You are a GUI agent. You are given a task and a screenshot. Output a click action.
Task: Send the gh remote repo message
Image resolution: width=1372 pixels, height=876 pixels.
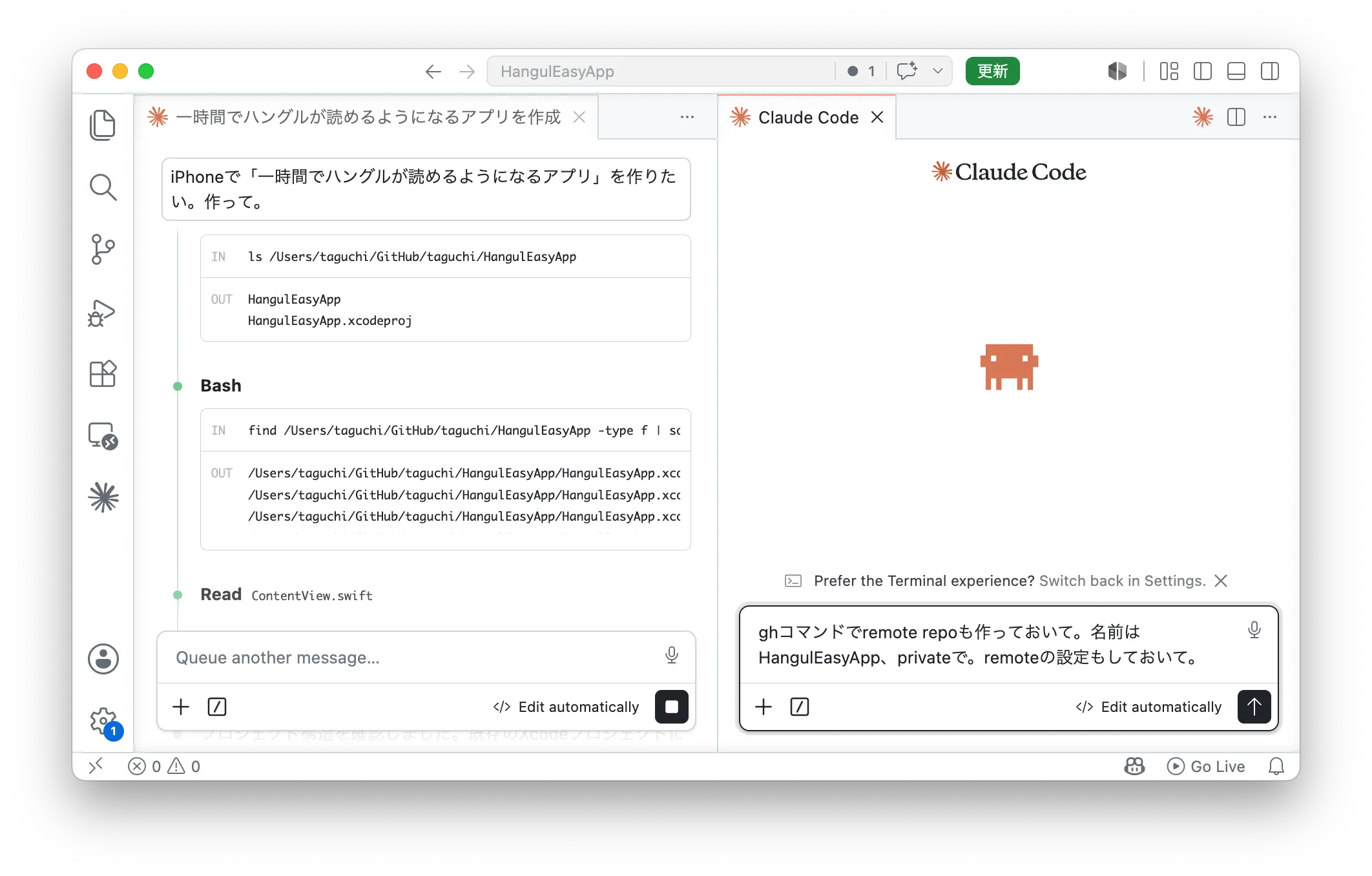1254,707
